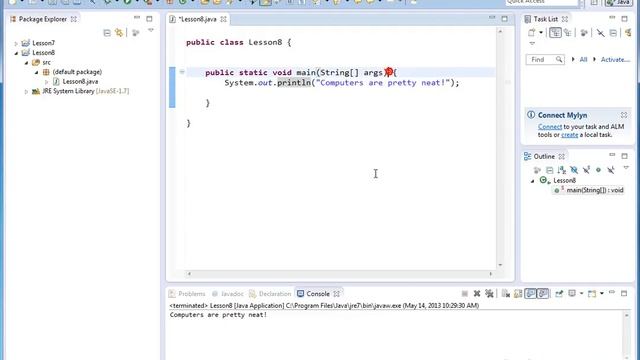
Task: Maximize the editor area
Action: (x=505, y=18)
